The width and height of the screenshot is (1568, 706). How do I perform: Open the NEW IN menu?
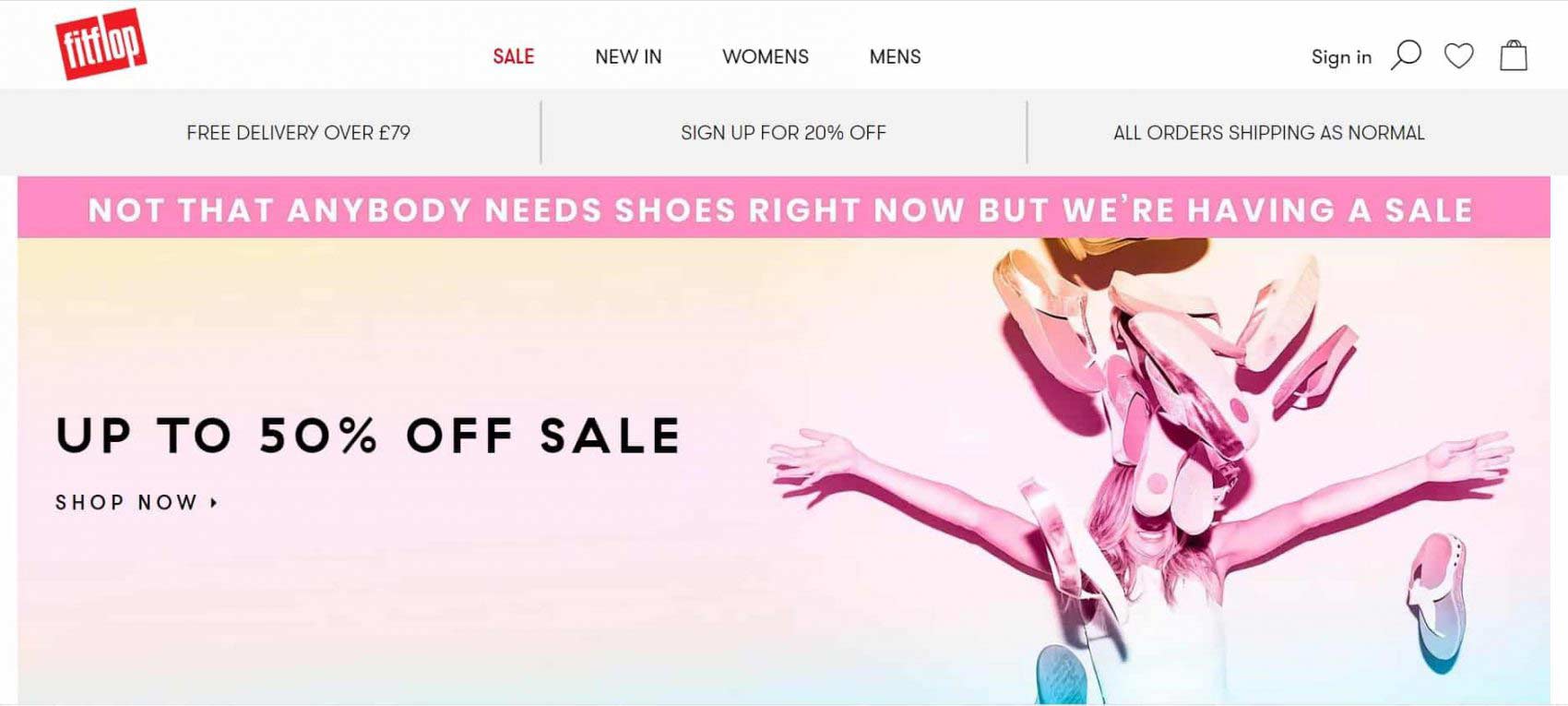tap(628, 57)
